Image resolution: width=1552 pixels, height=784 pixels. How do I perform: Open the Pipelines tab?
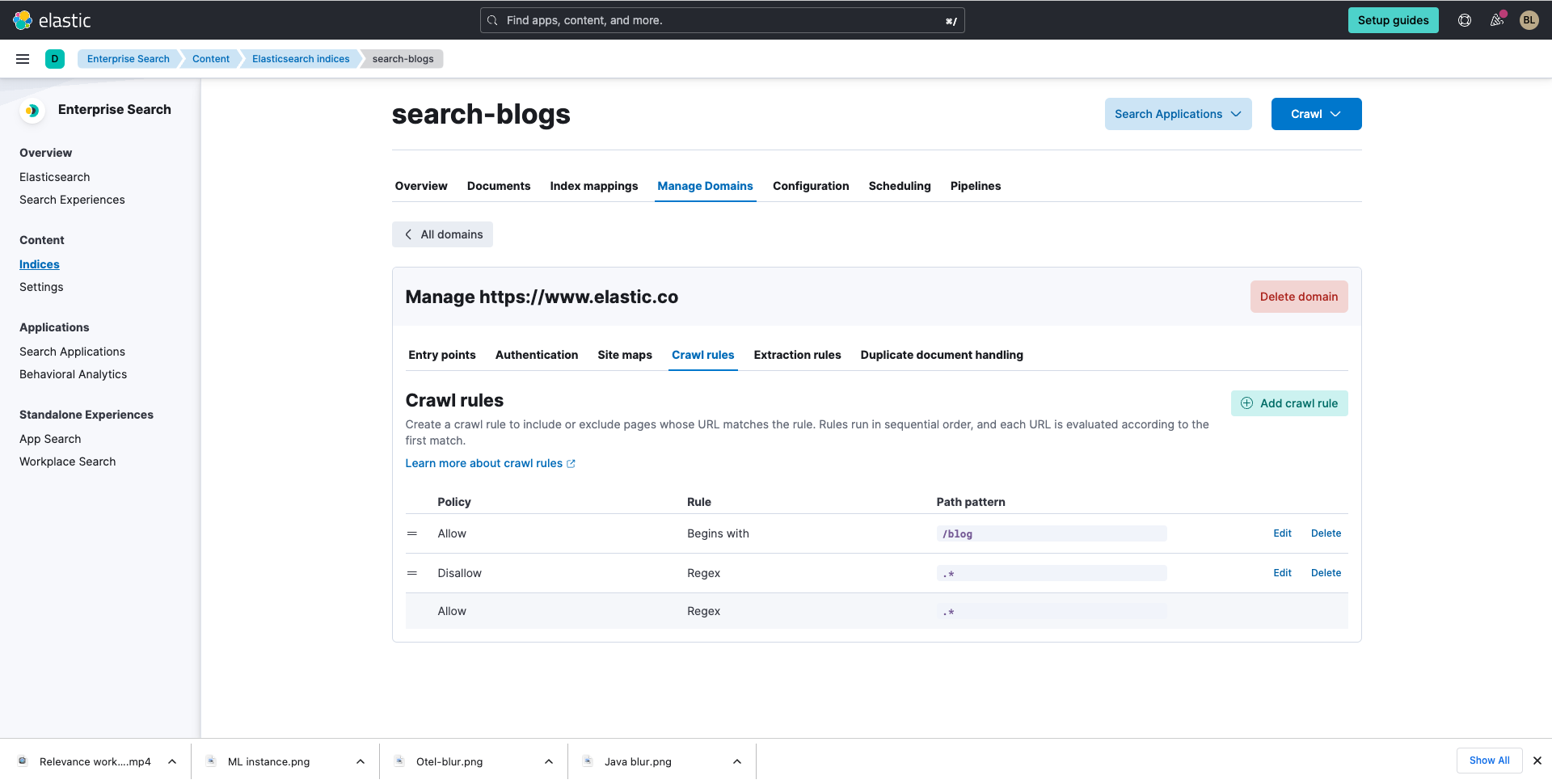[976, 186]
